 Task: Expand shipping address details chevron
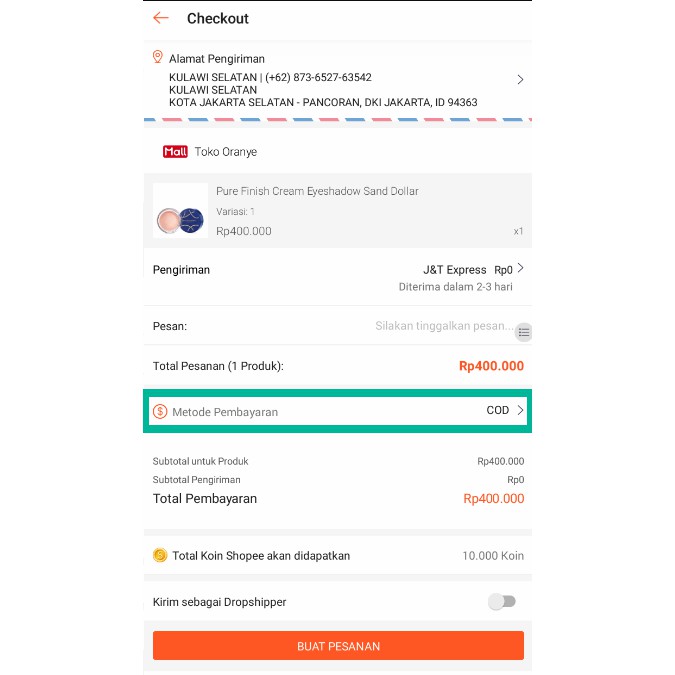tap(520, 80)
